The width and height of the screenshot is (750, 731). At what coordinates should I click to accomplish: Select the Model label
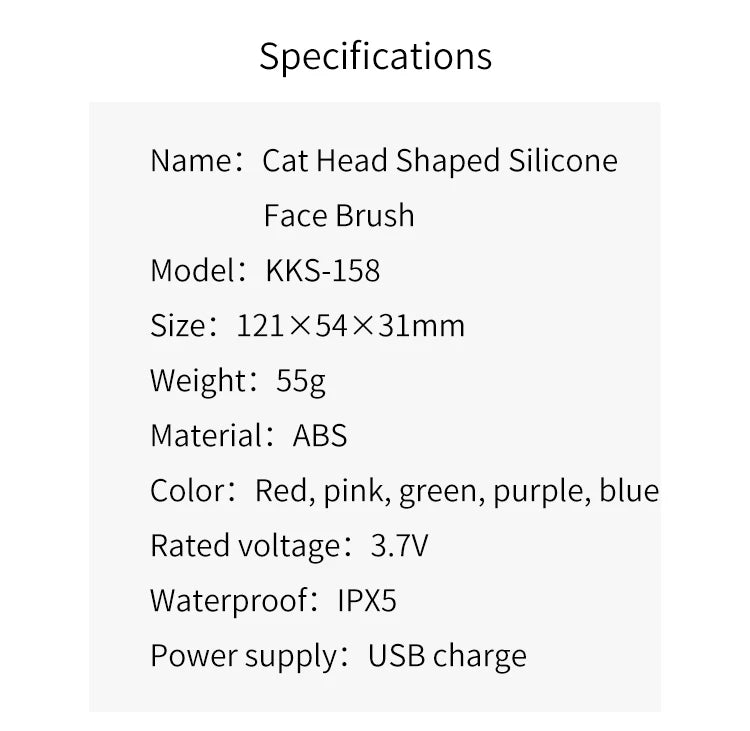pos(194,271)
